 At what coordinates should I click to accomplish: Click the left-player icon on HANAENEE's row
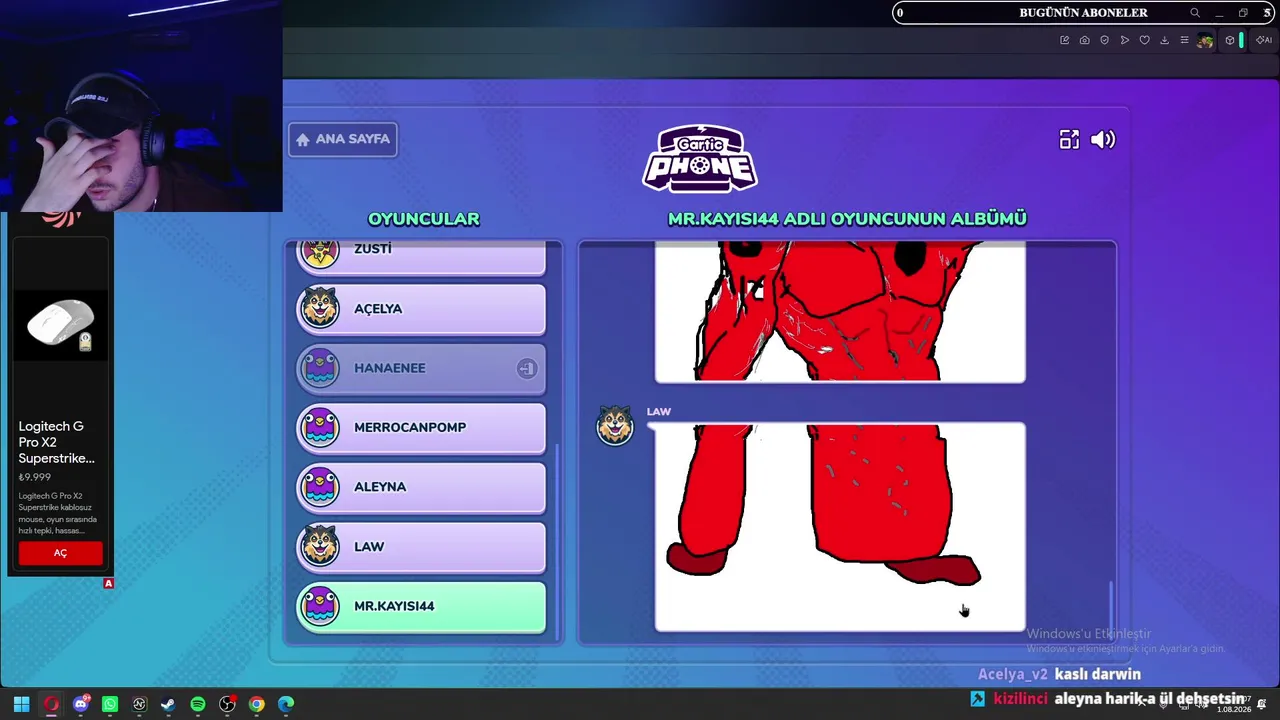click(526, 369)
